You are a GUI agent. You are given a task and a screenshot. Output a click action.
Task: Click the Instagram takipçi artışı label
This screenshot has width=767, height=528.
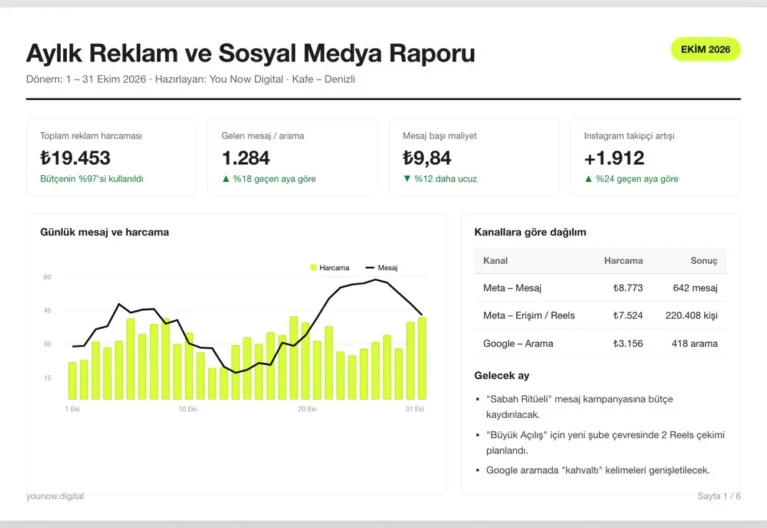click(x=629, y=136)
